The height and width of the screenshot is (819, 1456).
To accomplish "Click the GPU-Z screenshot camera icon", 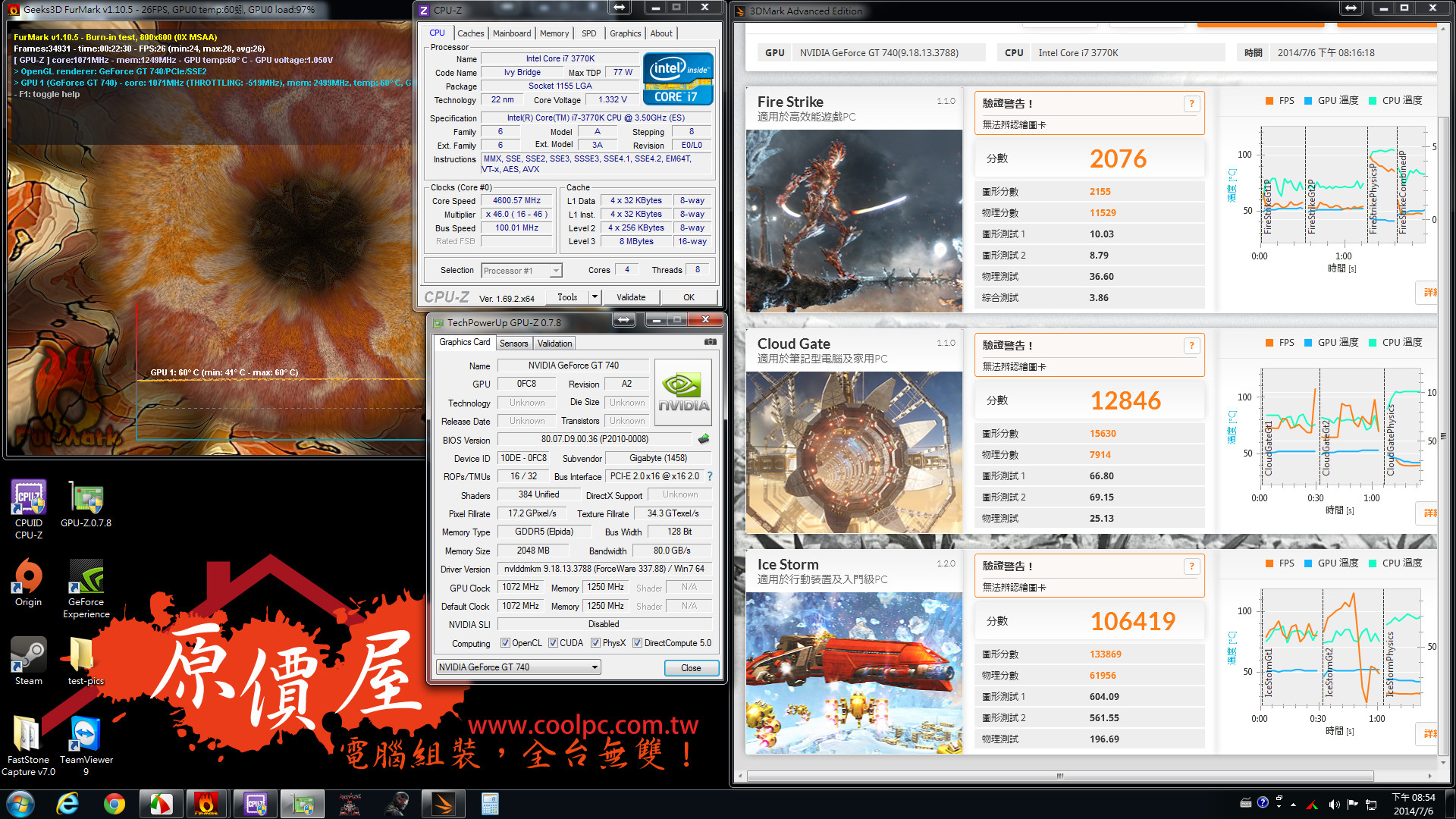I will tap(710, 342).
